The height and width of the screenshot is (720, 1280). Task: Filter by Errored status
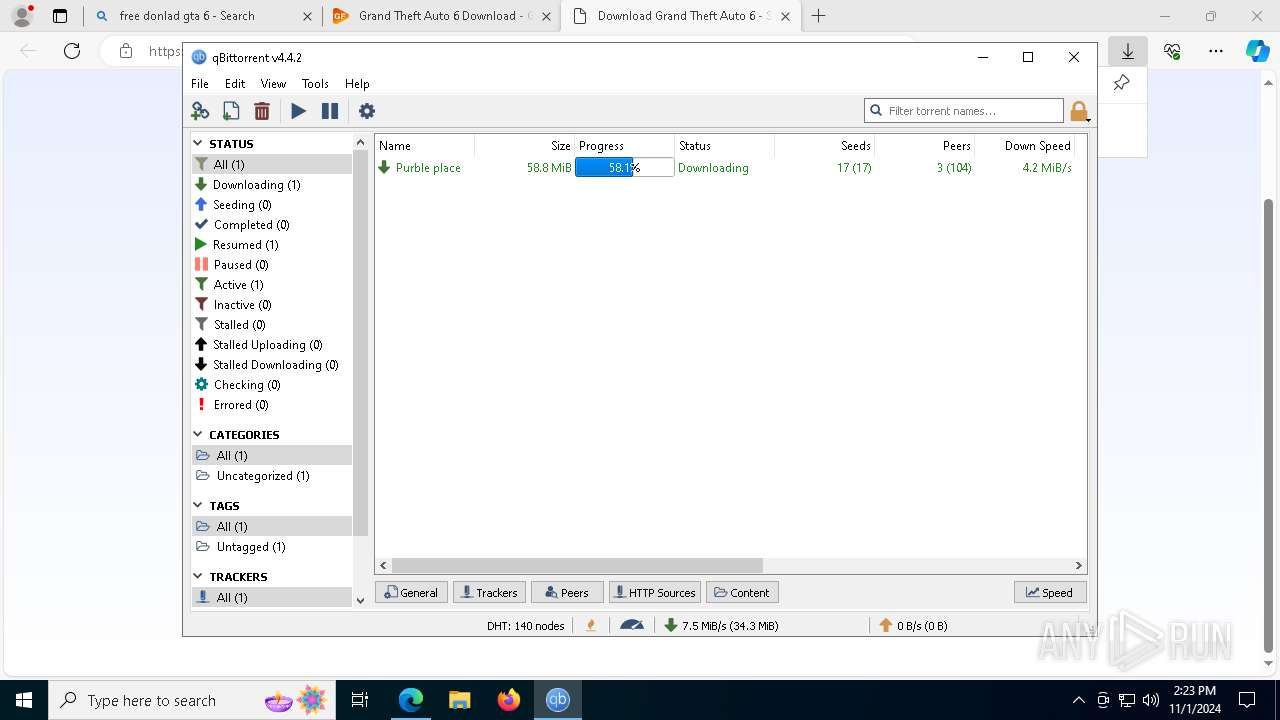pos(272,404)
